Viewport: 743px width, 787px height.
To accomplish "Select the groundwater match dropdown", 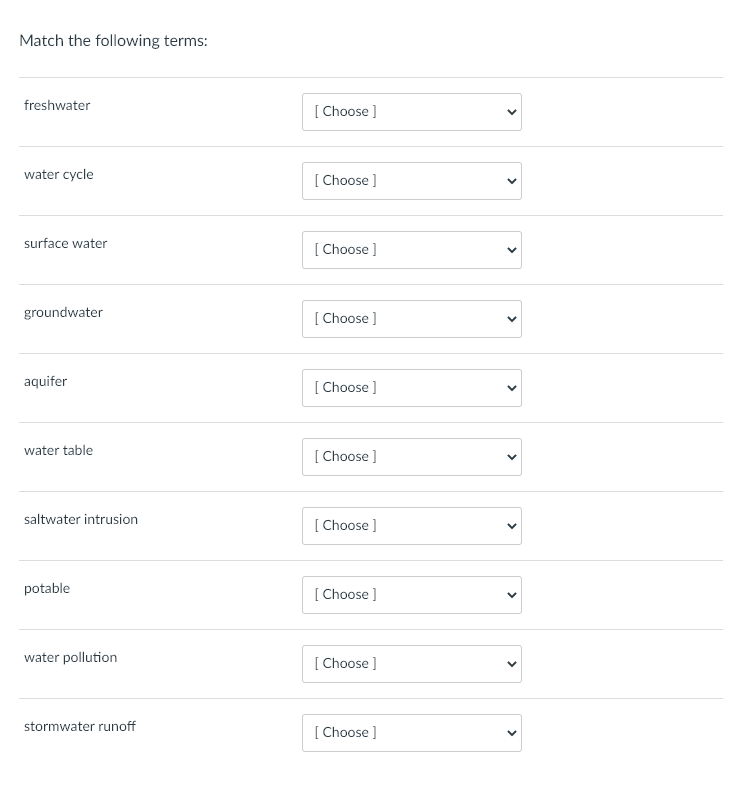I will [x=411, y=319].
